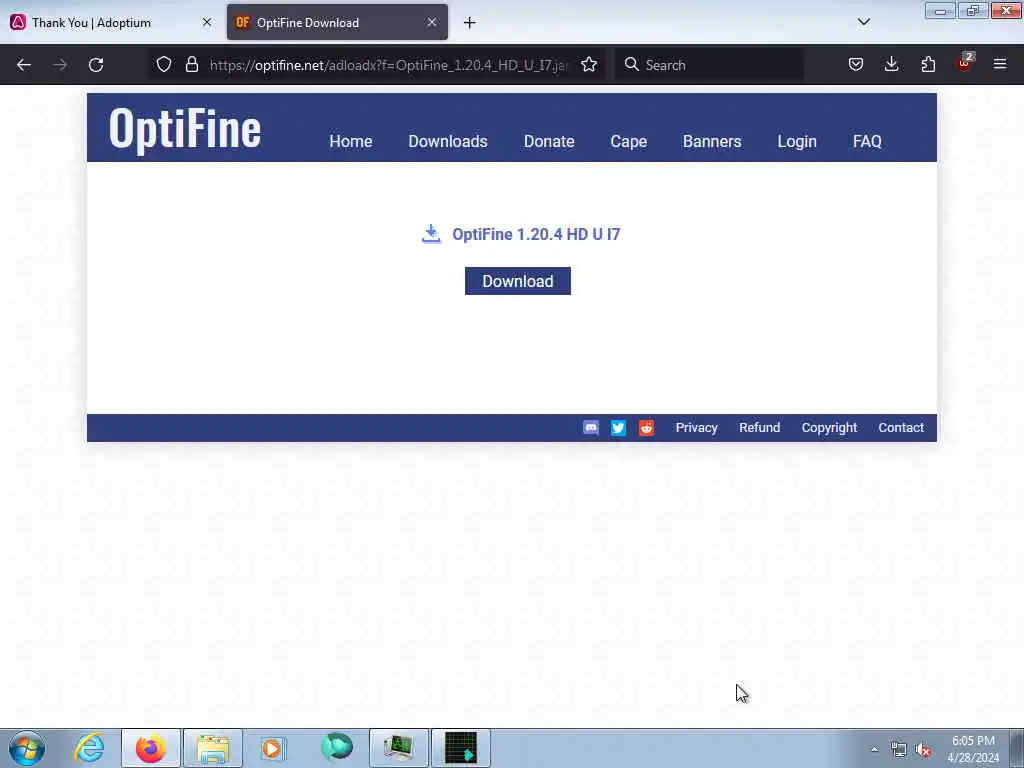This screenshot has height=768, width=1024.
Task: Click the OptiFine site logo
Action: pos(185,129)
